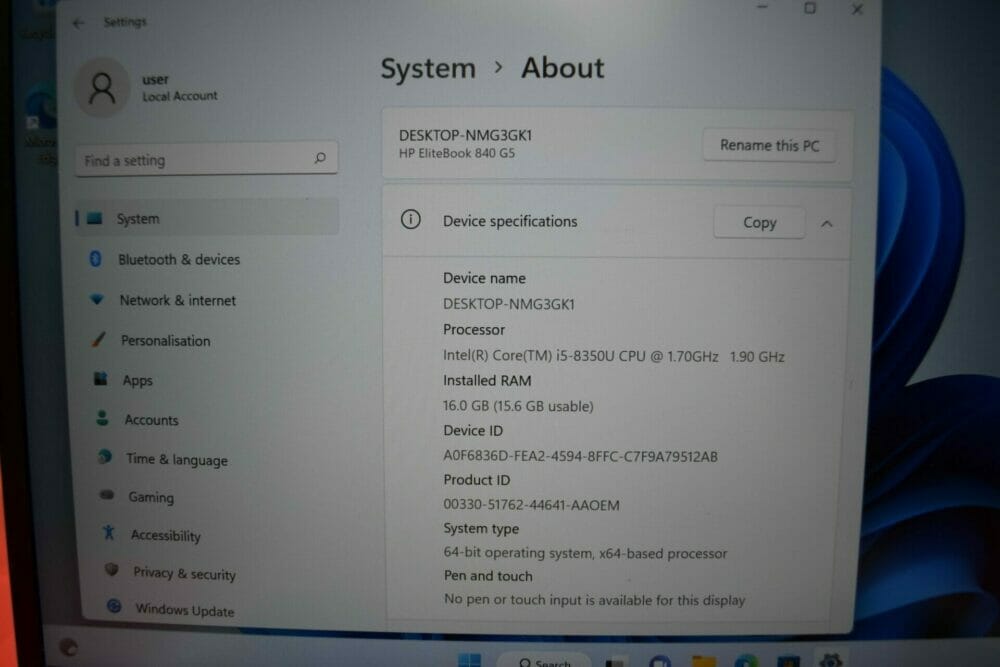Click the Gaming controller icon
The width and height of the screenshot is (1000, 667).
[x=107, y=495]
